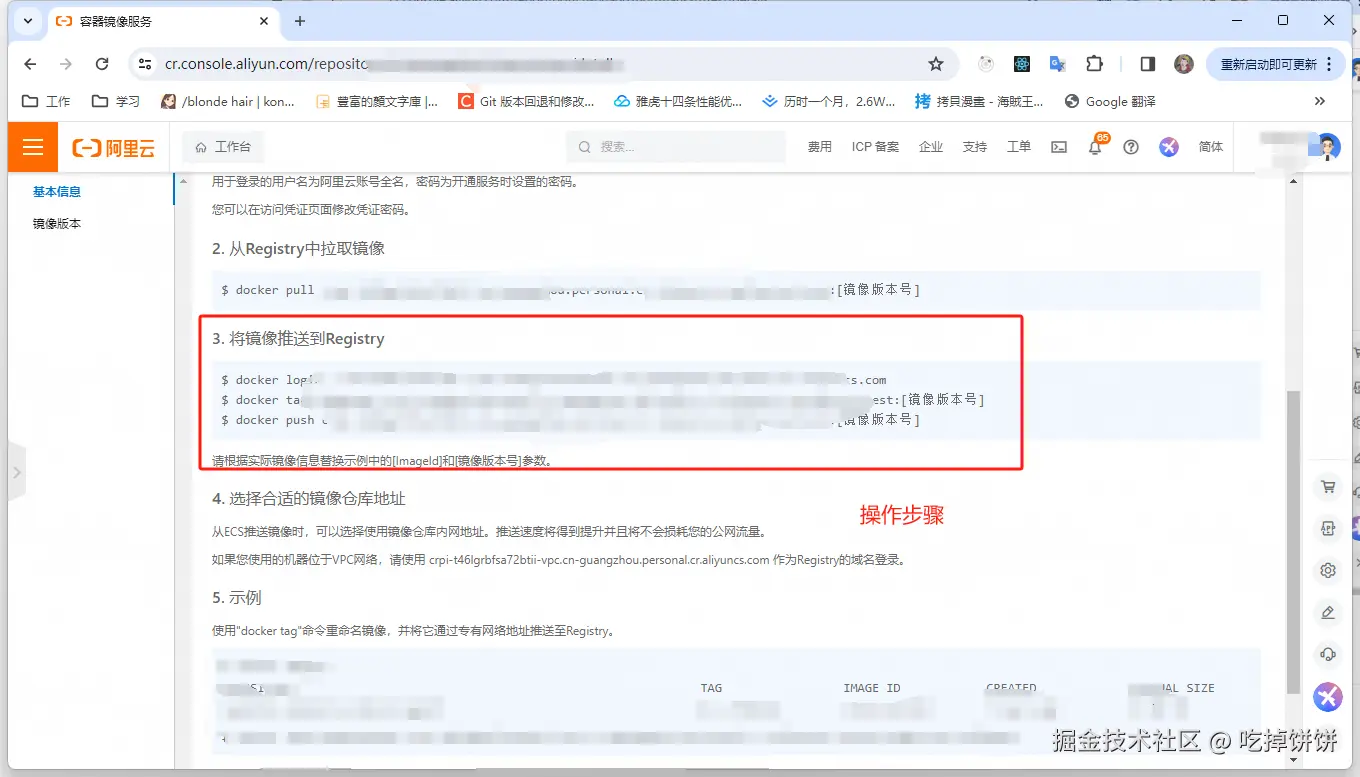The height and width of the screenshot is (777, 1360).
Task: Open the Aliyun hamburger navigation menu
Action: 33,147
